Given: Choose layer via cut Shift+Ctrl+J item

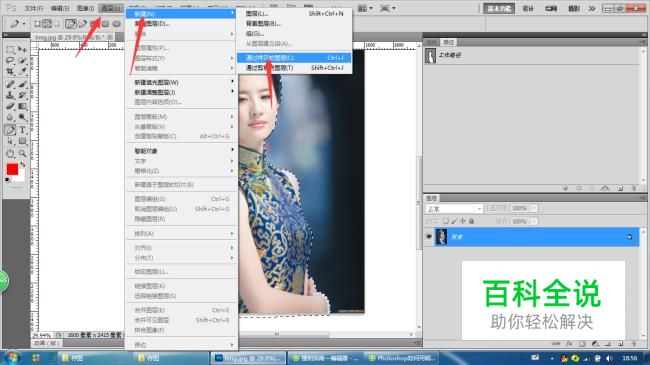Looking at the screenshot, I should (x=294, y=68).
